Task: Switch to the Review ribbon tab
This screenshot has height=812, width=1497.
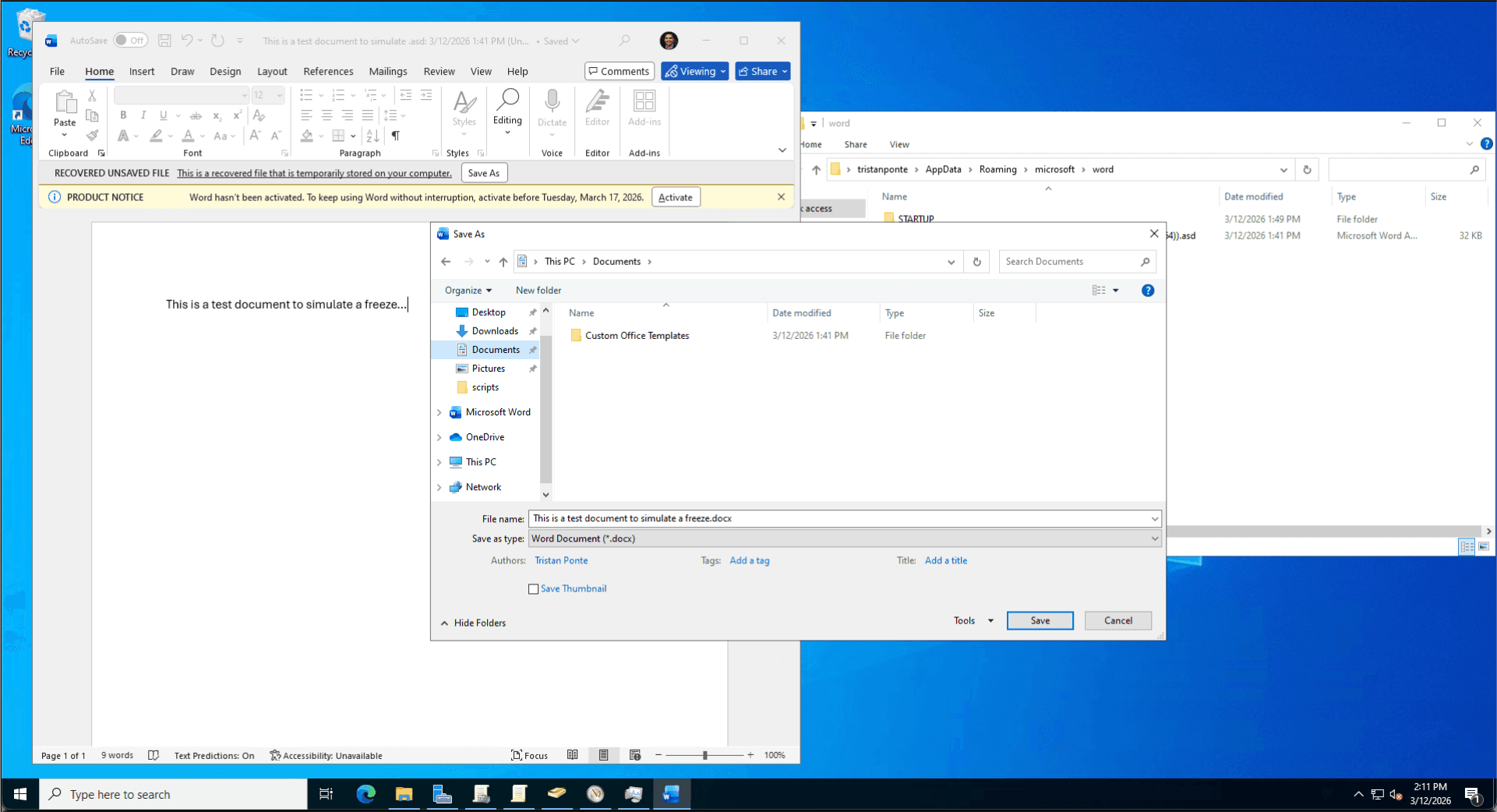Action: (440, 71)
